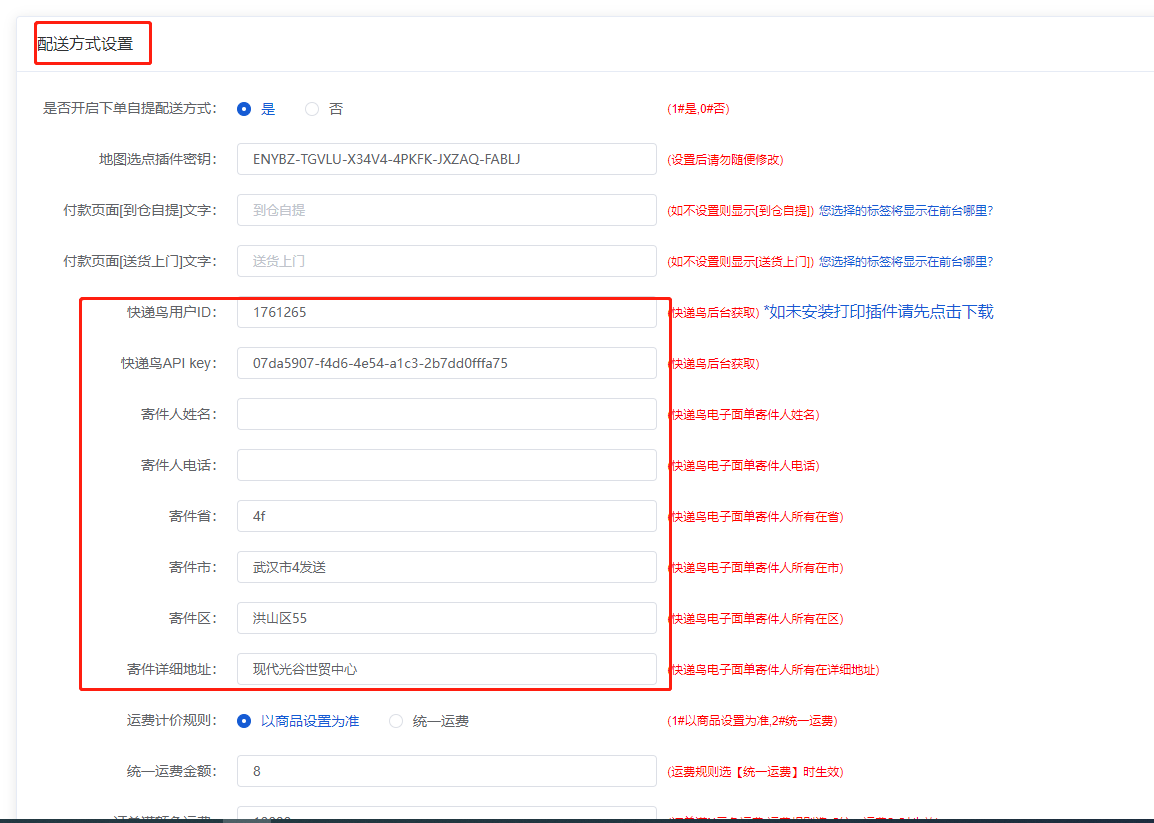Click the empty 寄件人姓名 field

coord(446,414)
